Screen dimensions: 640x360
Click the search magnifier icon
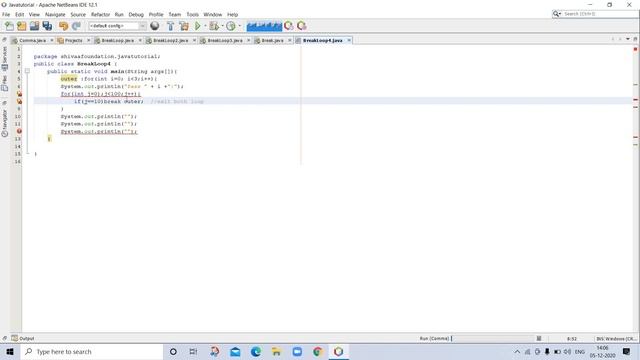click(556, 14)
